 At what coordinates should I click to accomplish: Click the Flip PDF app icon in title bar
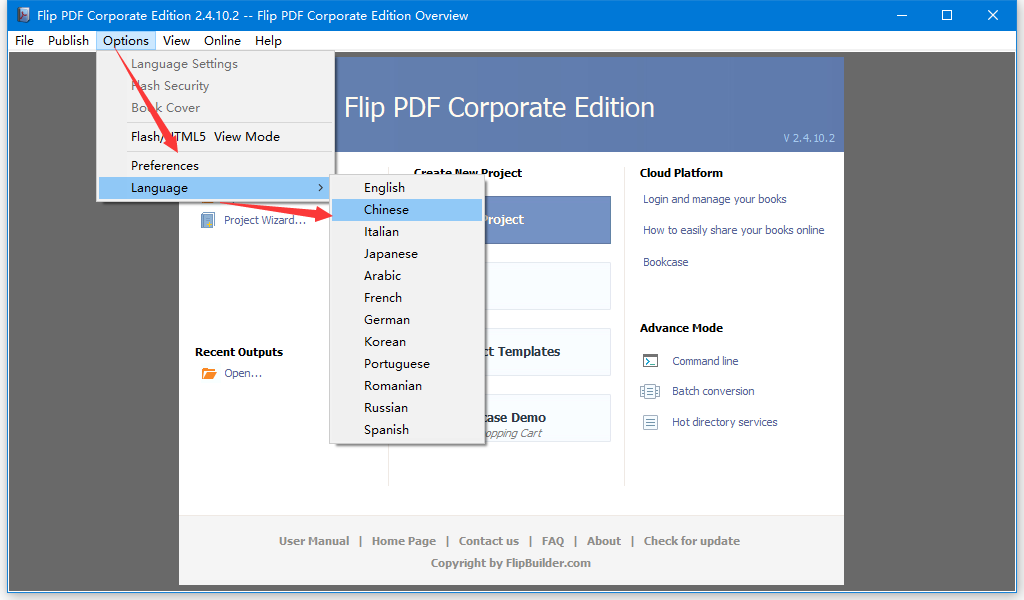click(x=22, y=15)
